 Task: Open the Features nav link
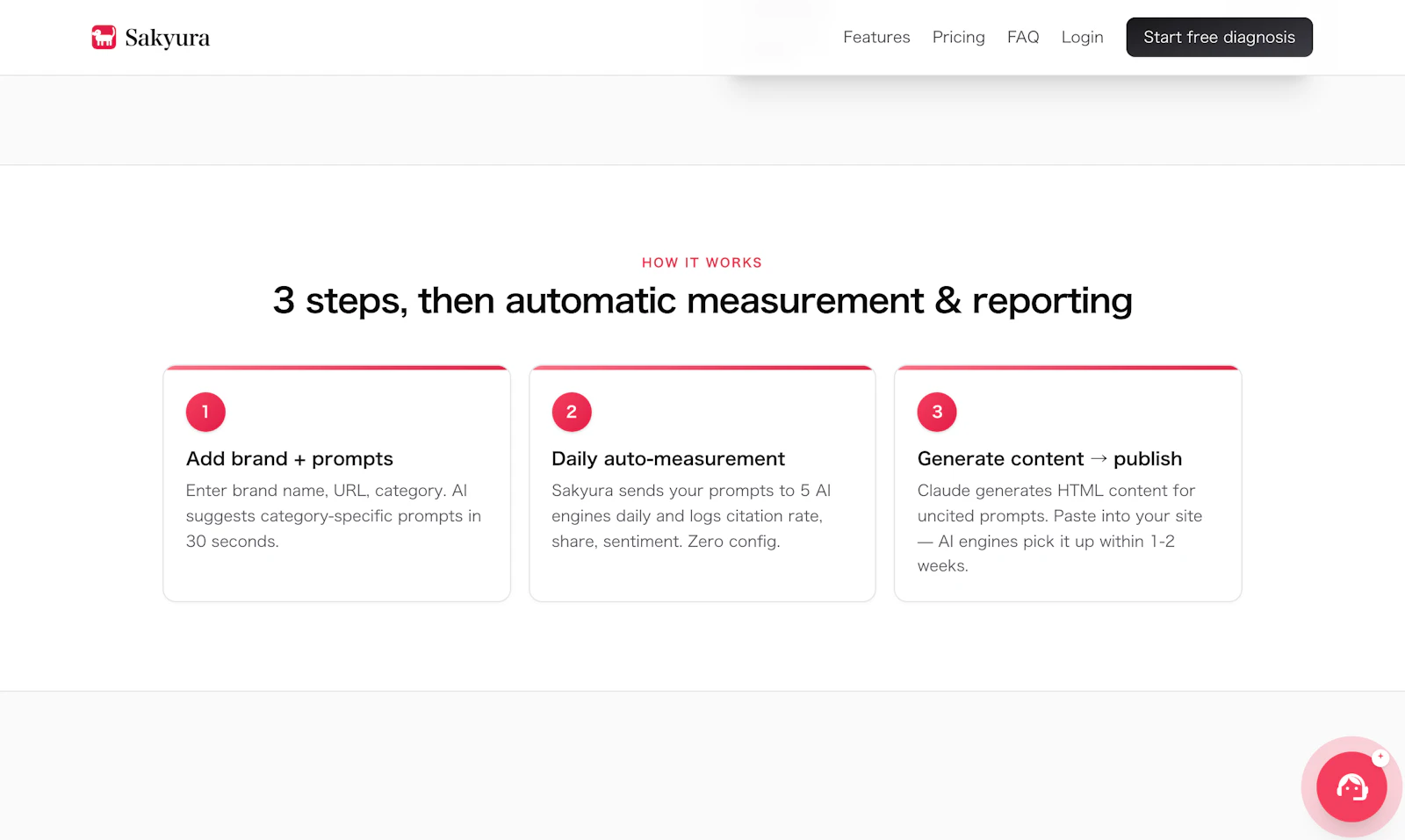[876, 37]
